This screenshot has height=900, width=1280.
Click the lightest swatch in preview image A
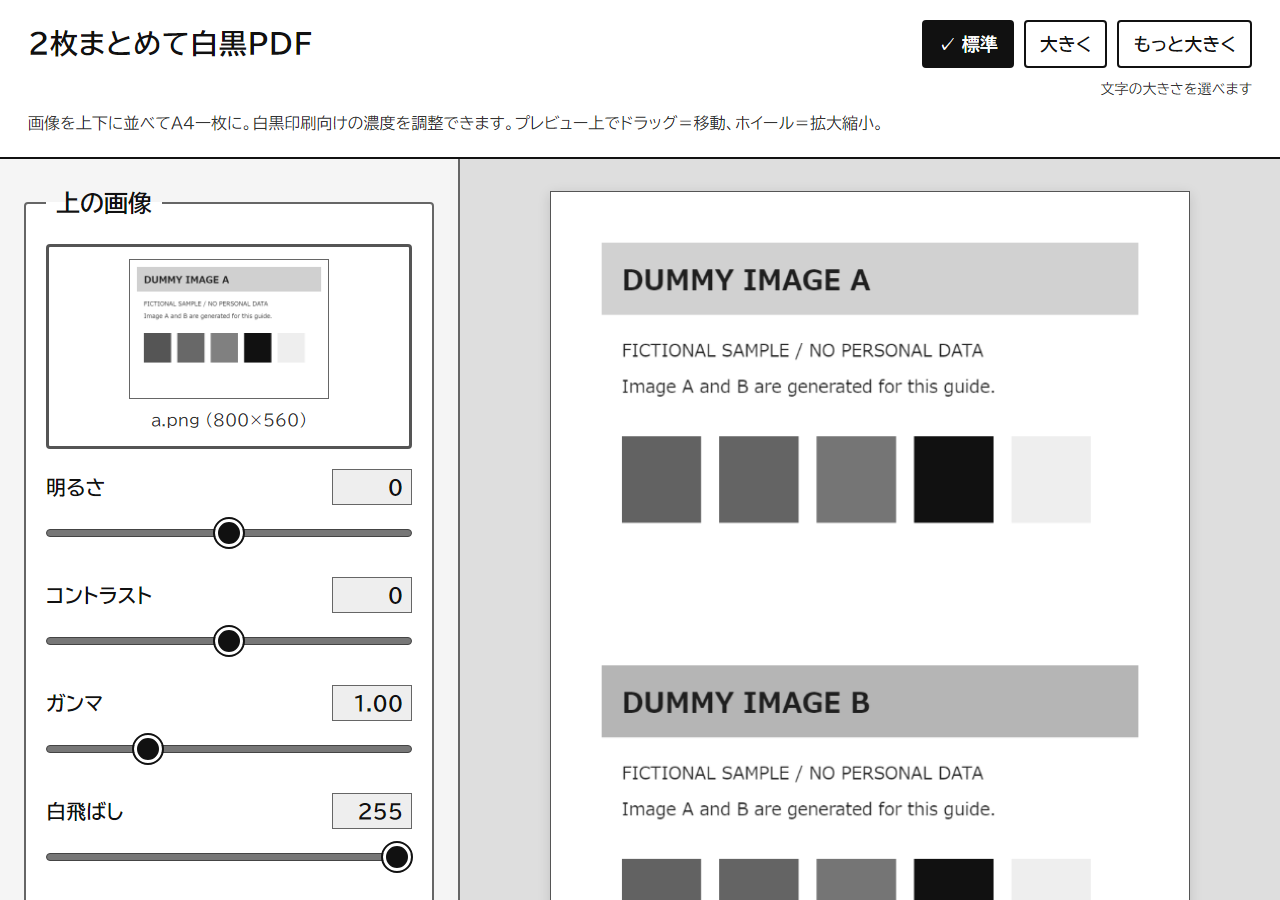(1051, 479)
